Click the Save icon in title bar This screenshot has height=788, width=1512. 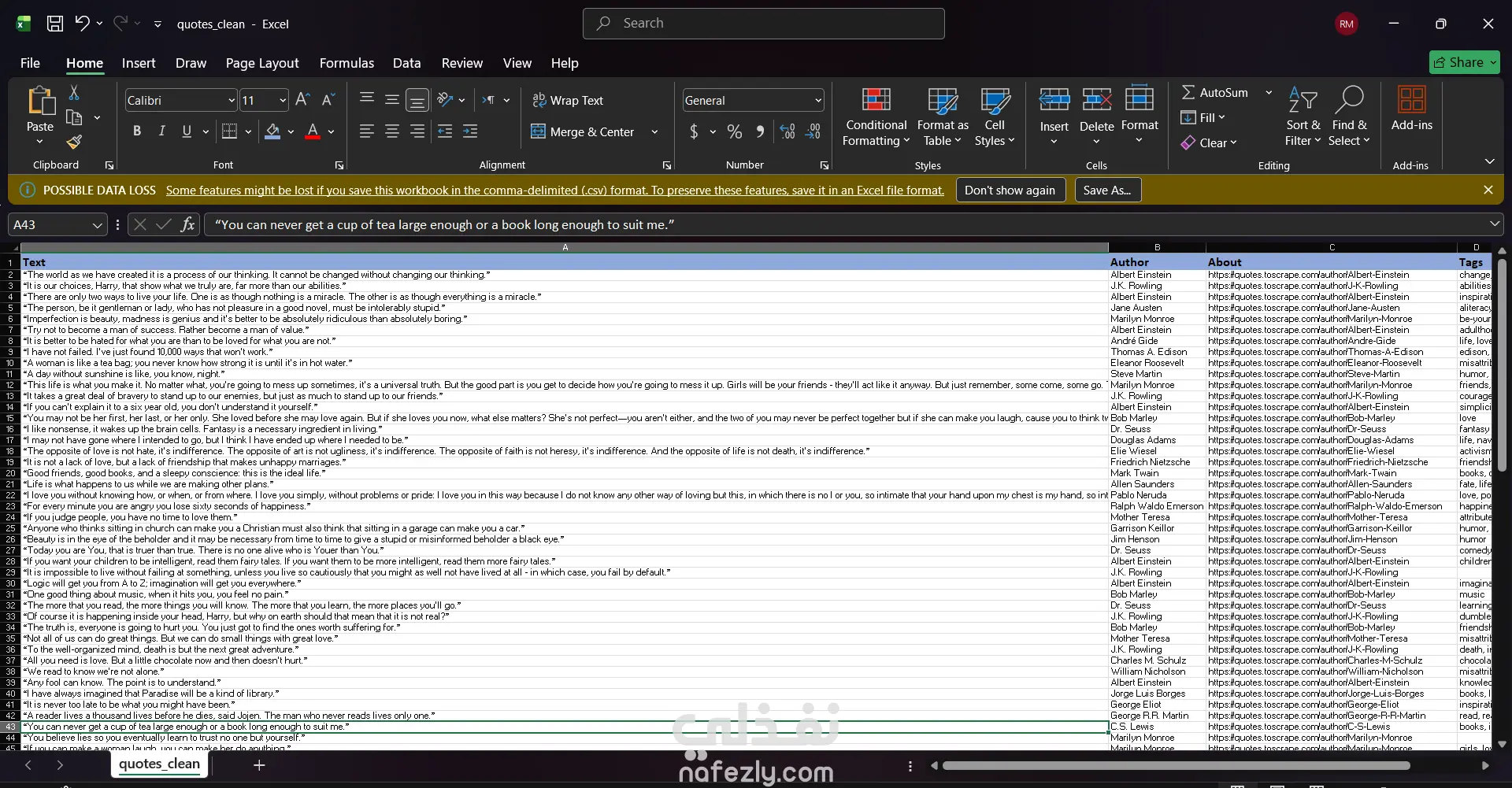coord(55,24)
